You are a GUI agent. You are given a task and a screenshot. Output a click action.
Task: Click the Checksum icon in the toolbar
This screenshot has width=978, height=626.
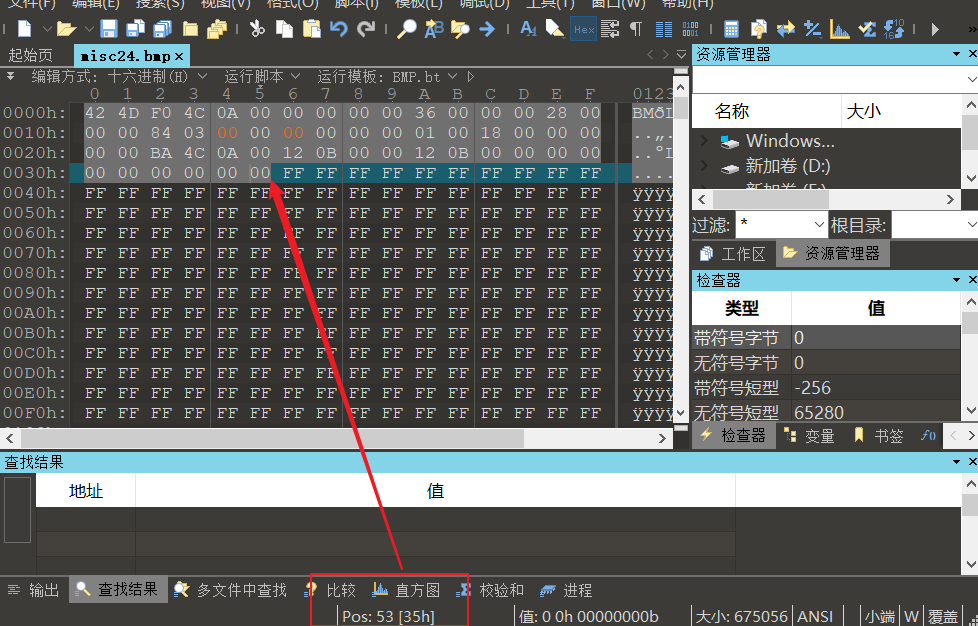[x=868, y=28]
